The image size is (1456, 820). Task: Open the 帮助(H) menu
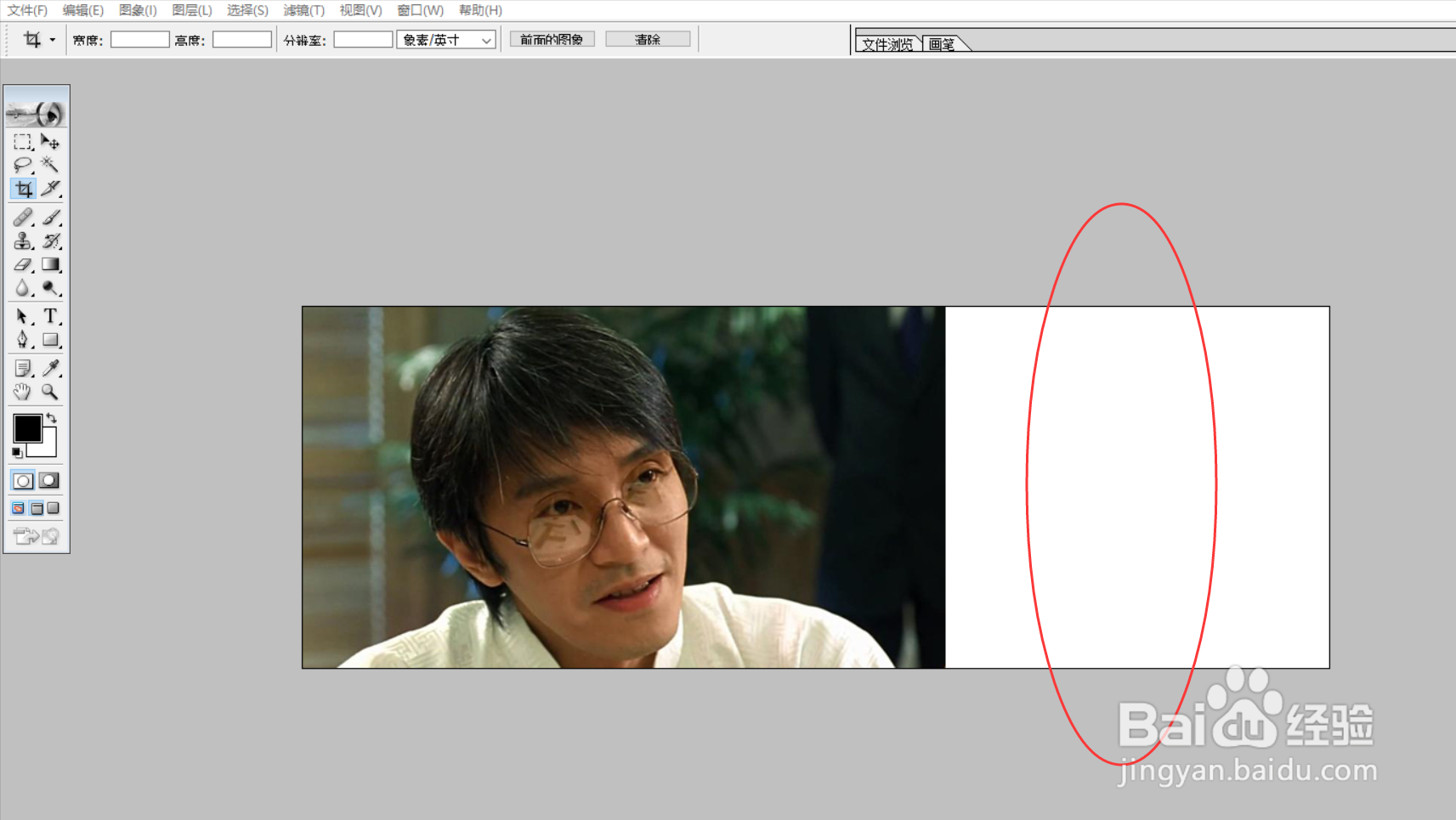[x=480, y=10]
